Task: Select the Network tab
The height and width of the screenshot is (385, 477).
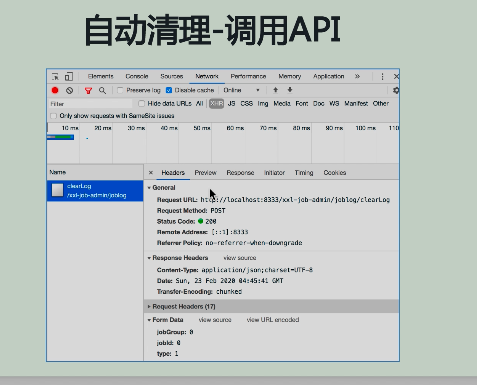Action: coord(207,76)
